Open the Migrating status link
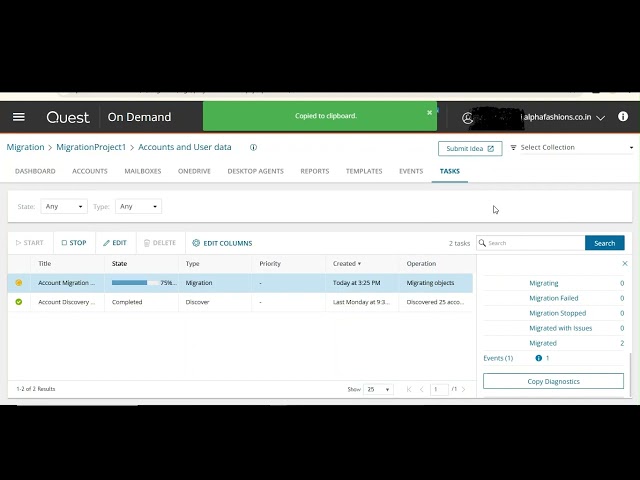This screenshot has width=640, height=480. (x=544, y=283)
